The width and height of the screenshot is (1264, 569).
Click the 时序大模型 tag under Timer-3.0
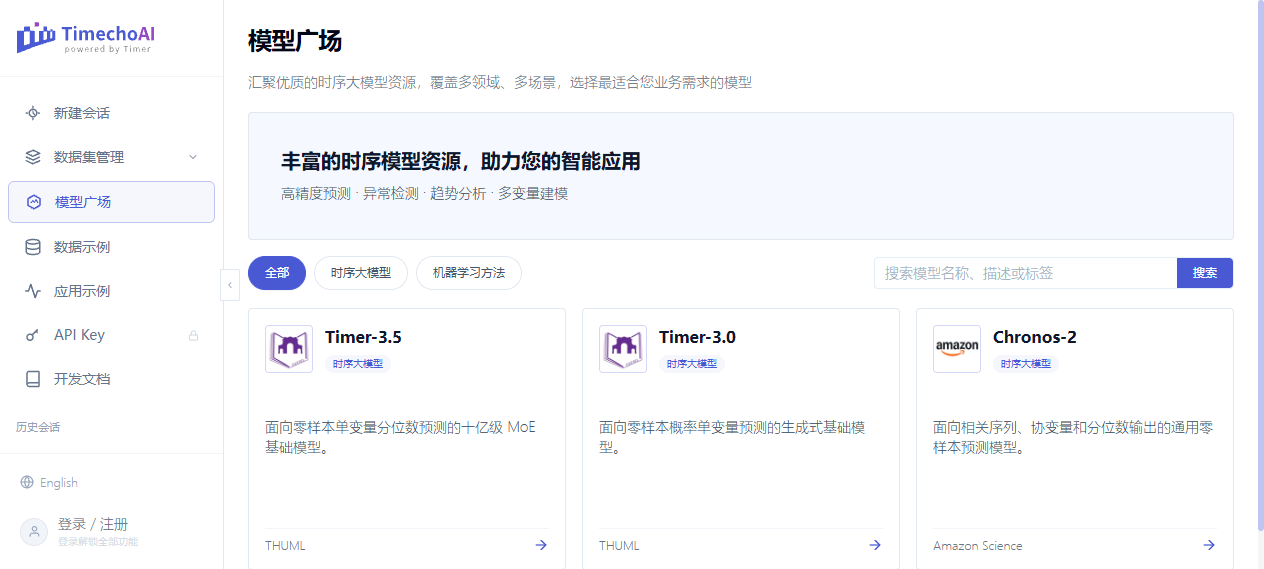coord(691,364)
